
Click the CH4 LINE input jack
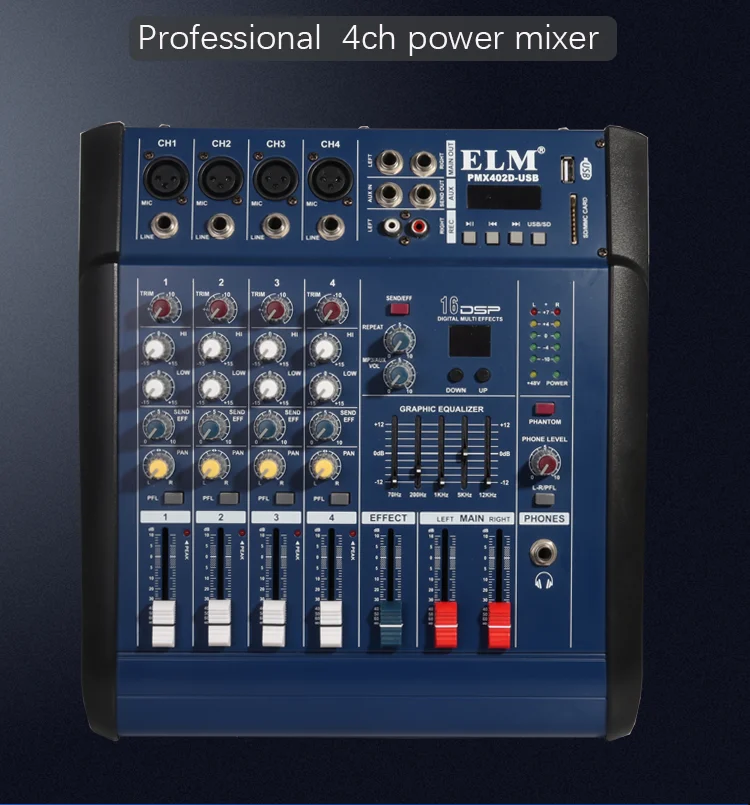(330, 226)
